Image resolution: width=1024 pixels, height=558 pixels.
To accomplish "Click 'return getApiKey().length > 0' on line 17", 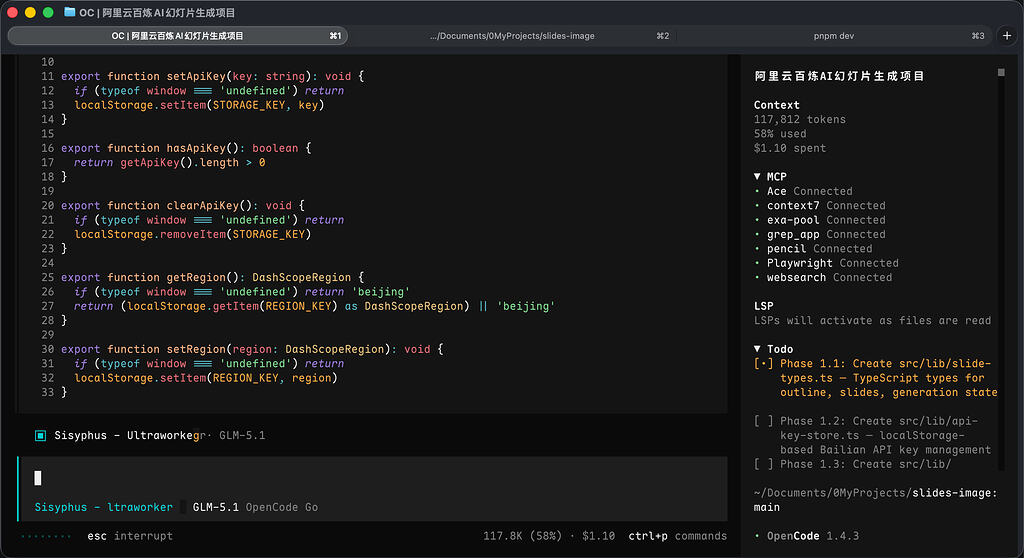I will [x=170, y=162].
